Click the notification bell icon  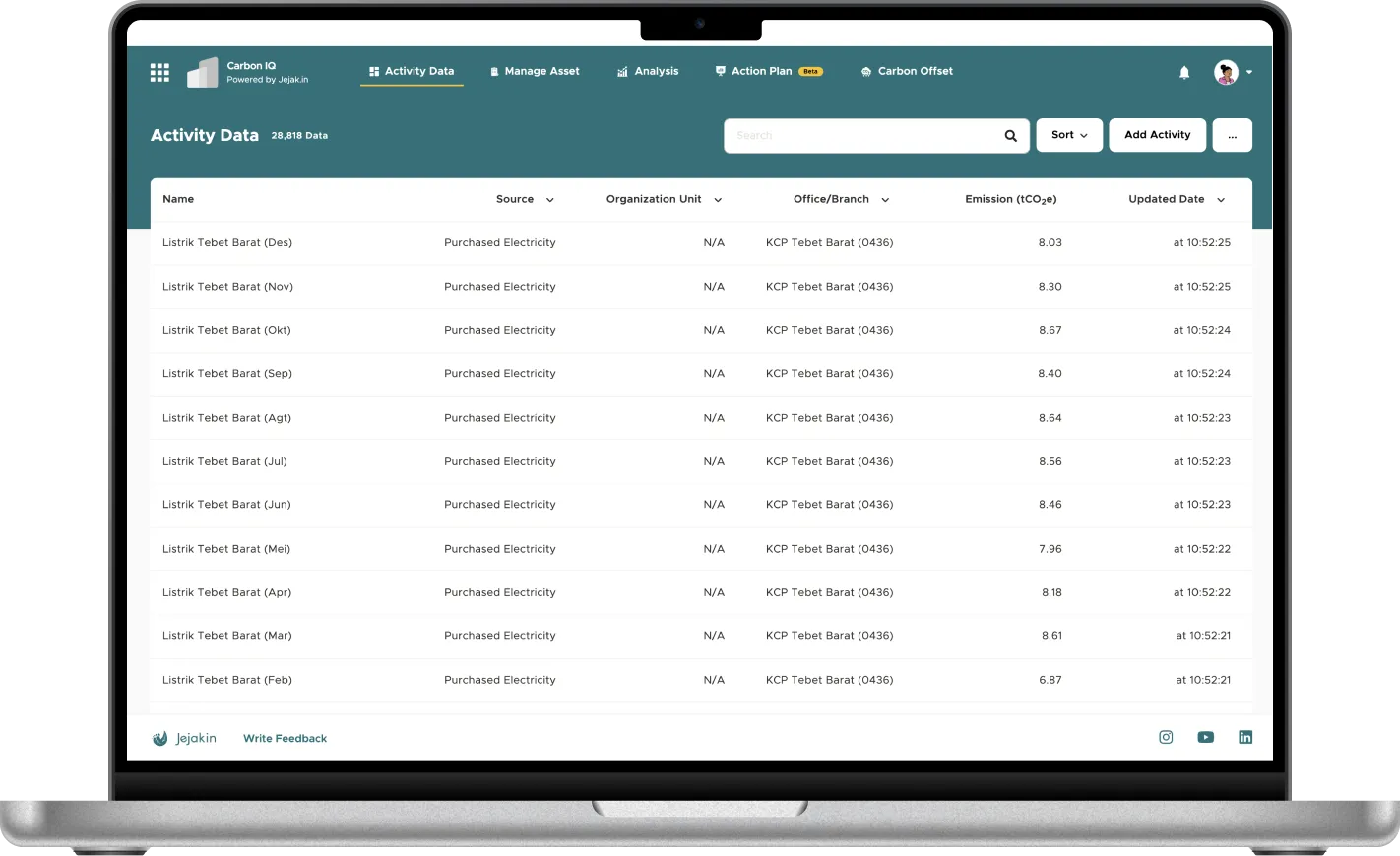(x=1183, y=72)
